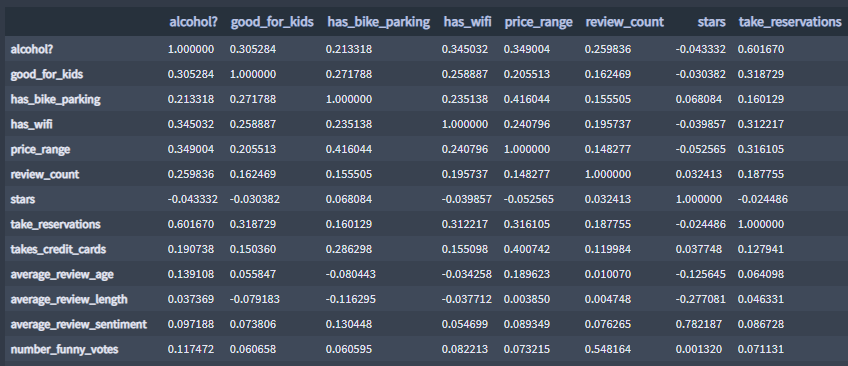Click the 'review_count' column header
This screenshot has height=366, width=848.
point(624,22)
